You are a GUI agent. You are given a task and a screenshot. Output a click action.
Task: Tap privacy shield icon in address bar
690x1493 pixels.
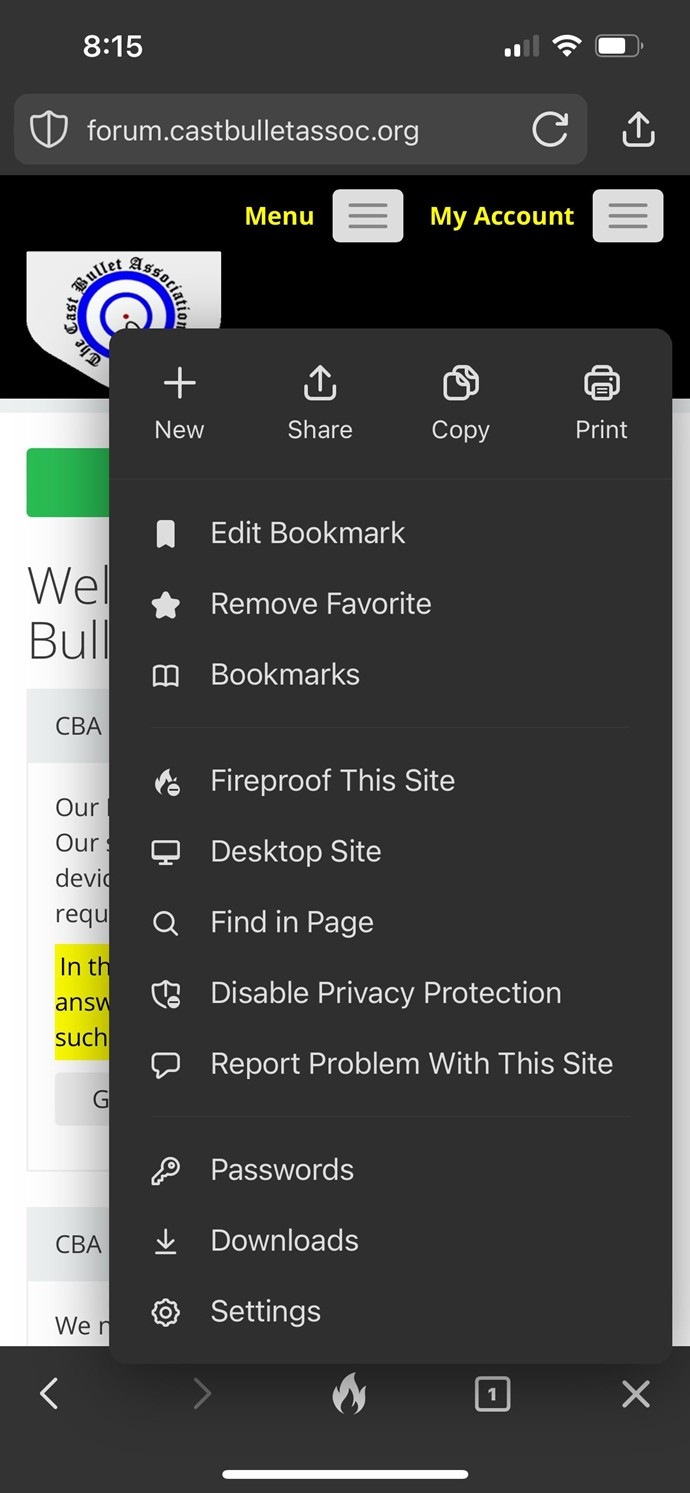tap(49, 130)
